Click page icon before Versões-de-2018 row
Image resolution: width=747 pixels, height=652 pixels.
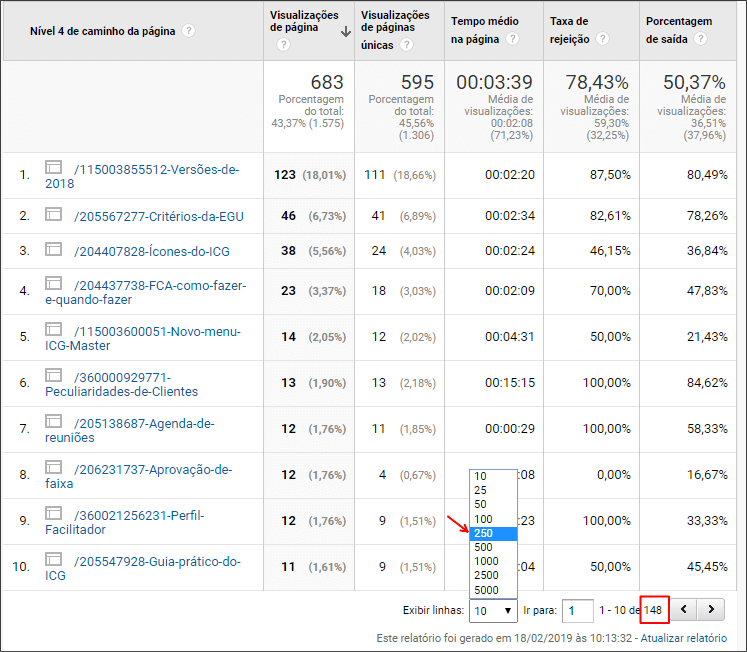(x=53, y=167)
